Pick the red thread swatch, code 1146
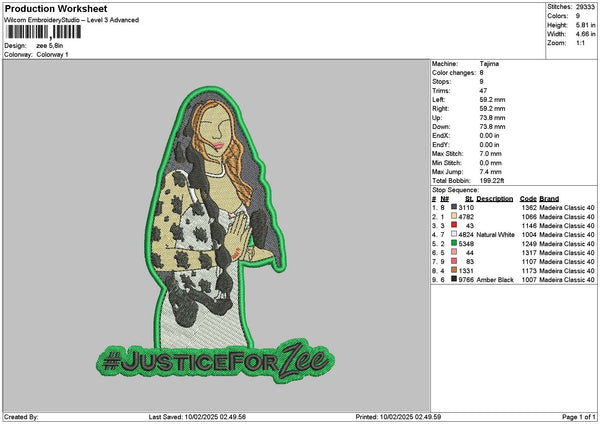 [453, 225]
